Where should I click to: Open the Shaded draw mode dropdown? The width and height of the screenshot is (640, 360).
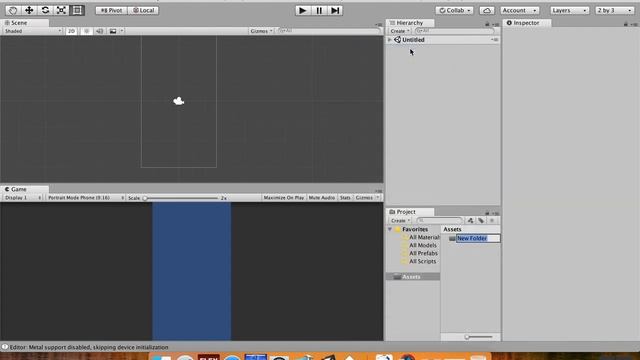pyautogui.click(x=33, y=31)
